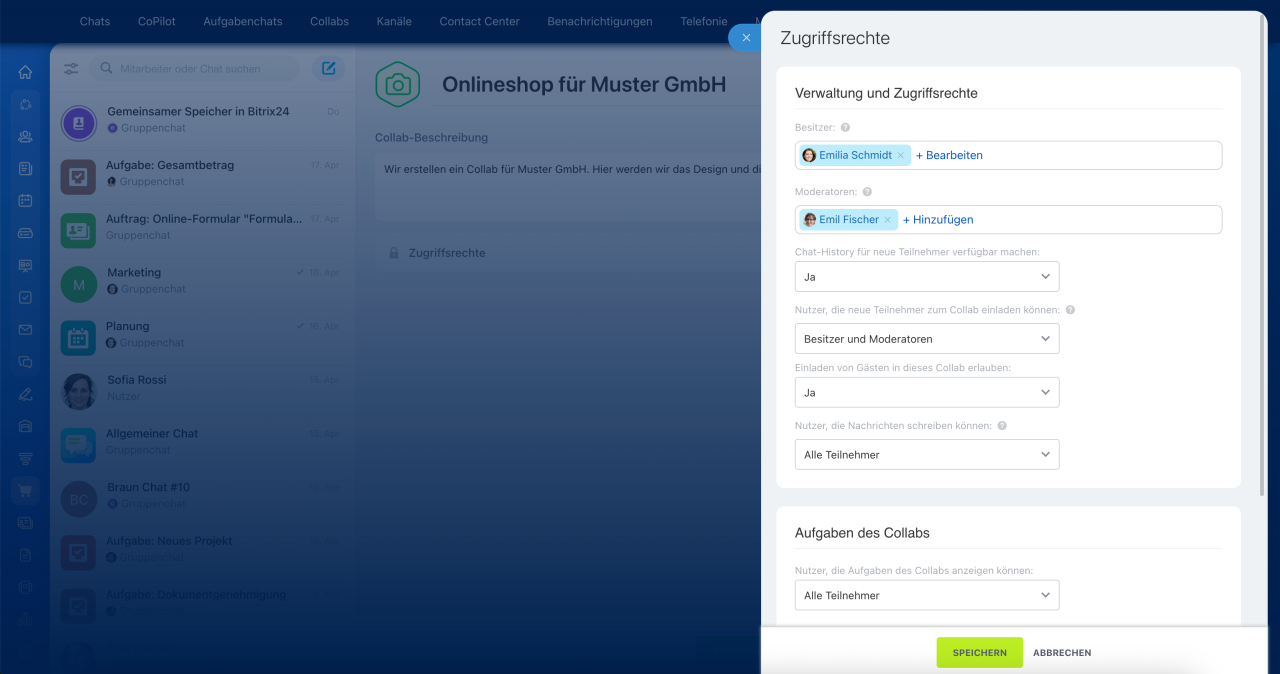
Task: Open the calendar icon in sidebar
Action: (x=25, y=201)
